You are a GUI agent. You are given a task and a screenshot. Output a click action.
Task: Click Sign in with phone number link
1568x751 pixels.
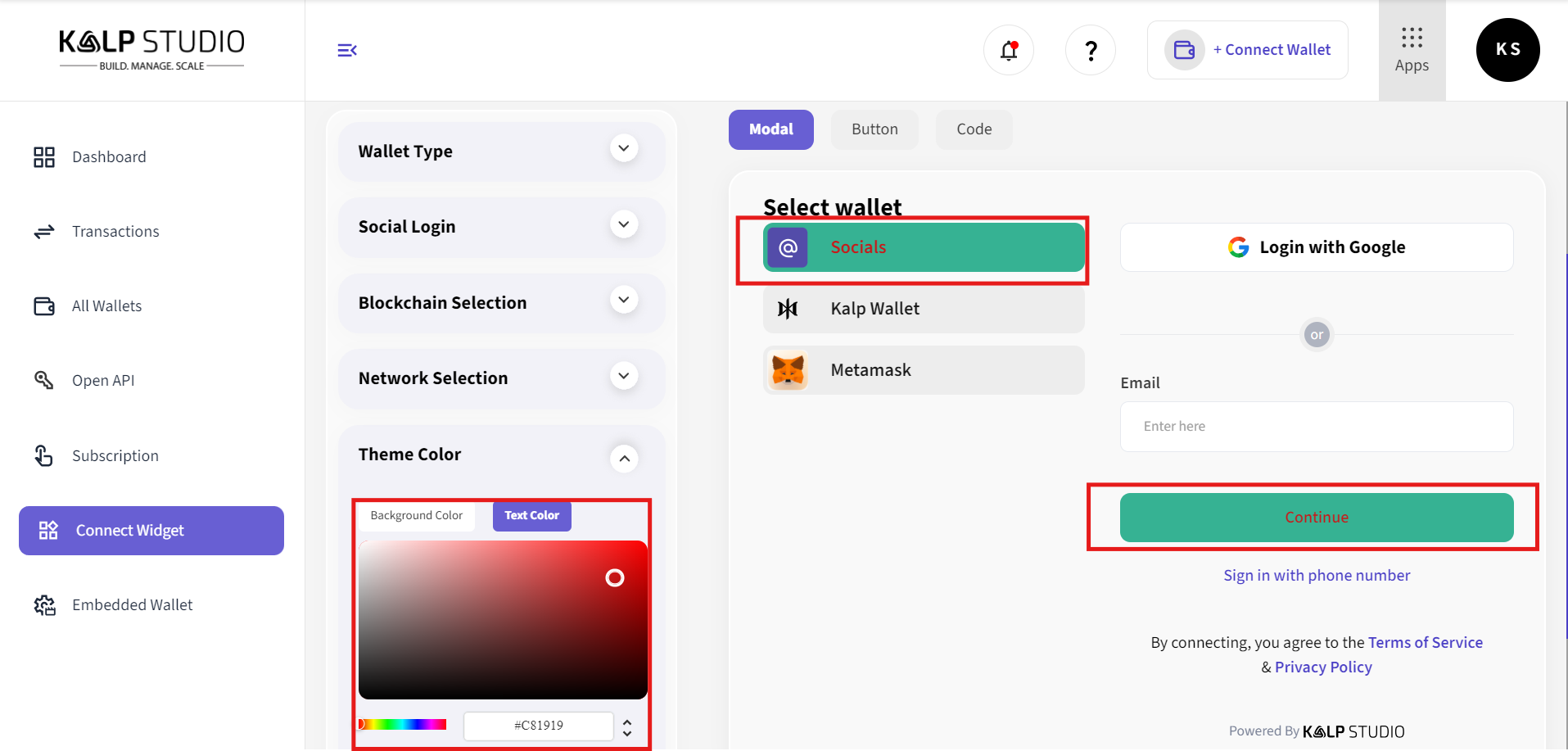pyautogui.click(x=1317, y=576)
